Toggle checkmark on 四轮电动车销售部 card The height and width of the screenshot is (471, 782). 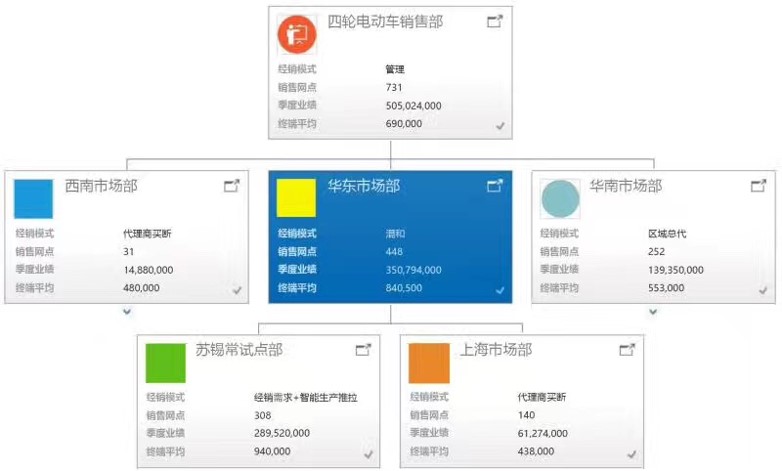[500, 125]
